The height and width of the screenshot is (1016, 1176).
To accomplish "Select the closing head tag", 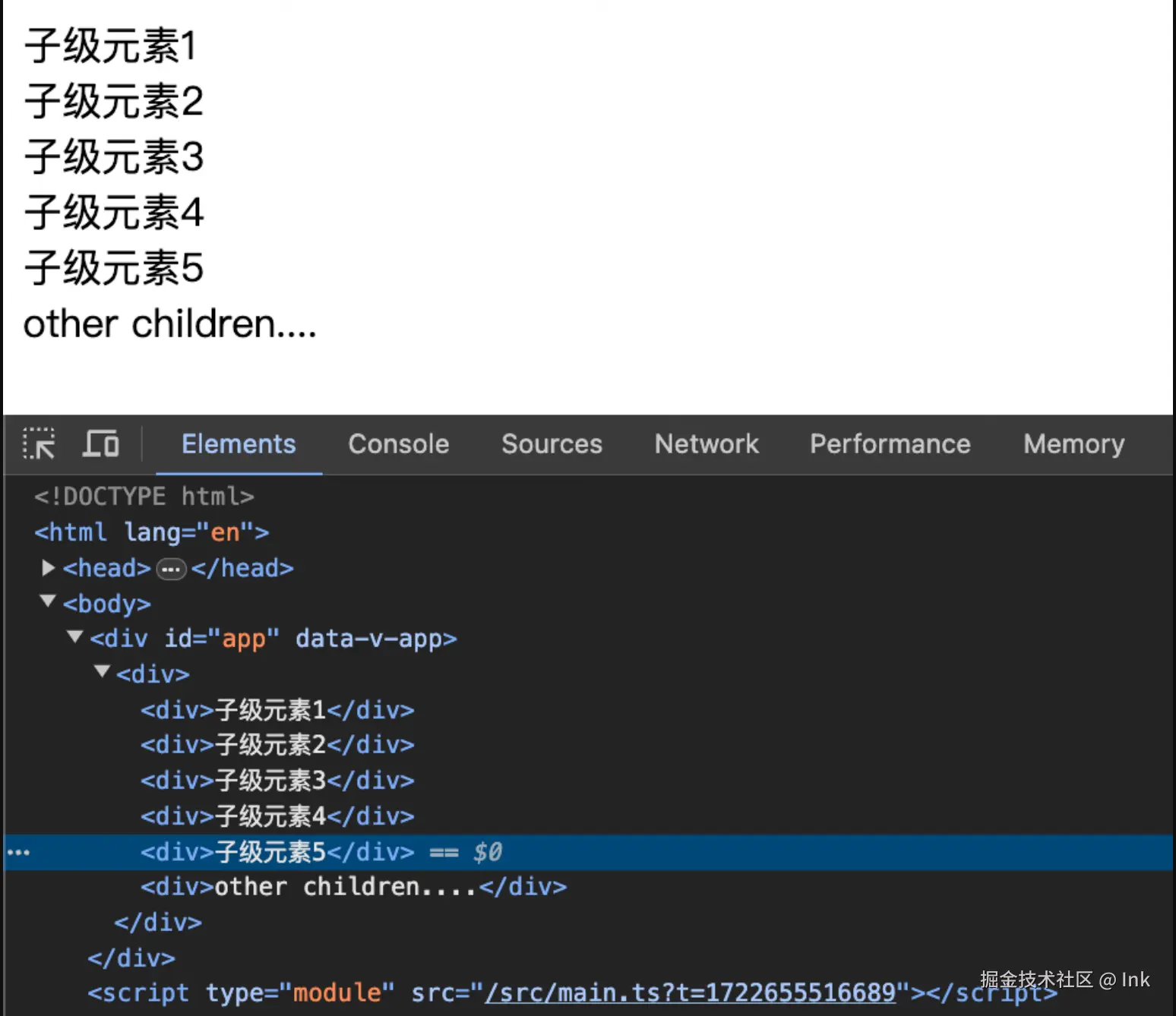I will (242, 568).
